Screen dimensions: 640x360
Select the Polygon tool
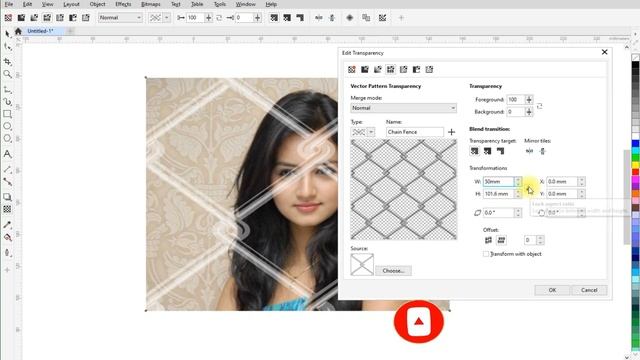tap(7, 139)
